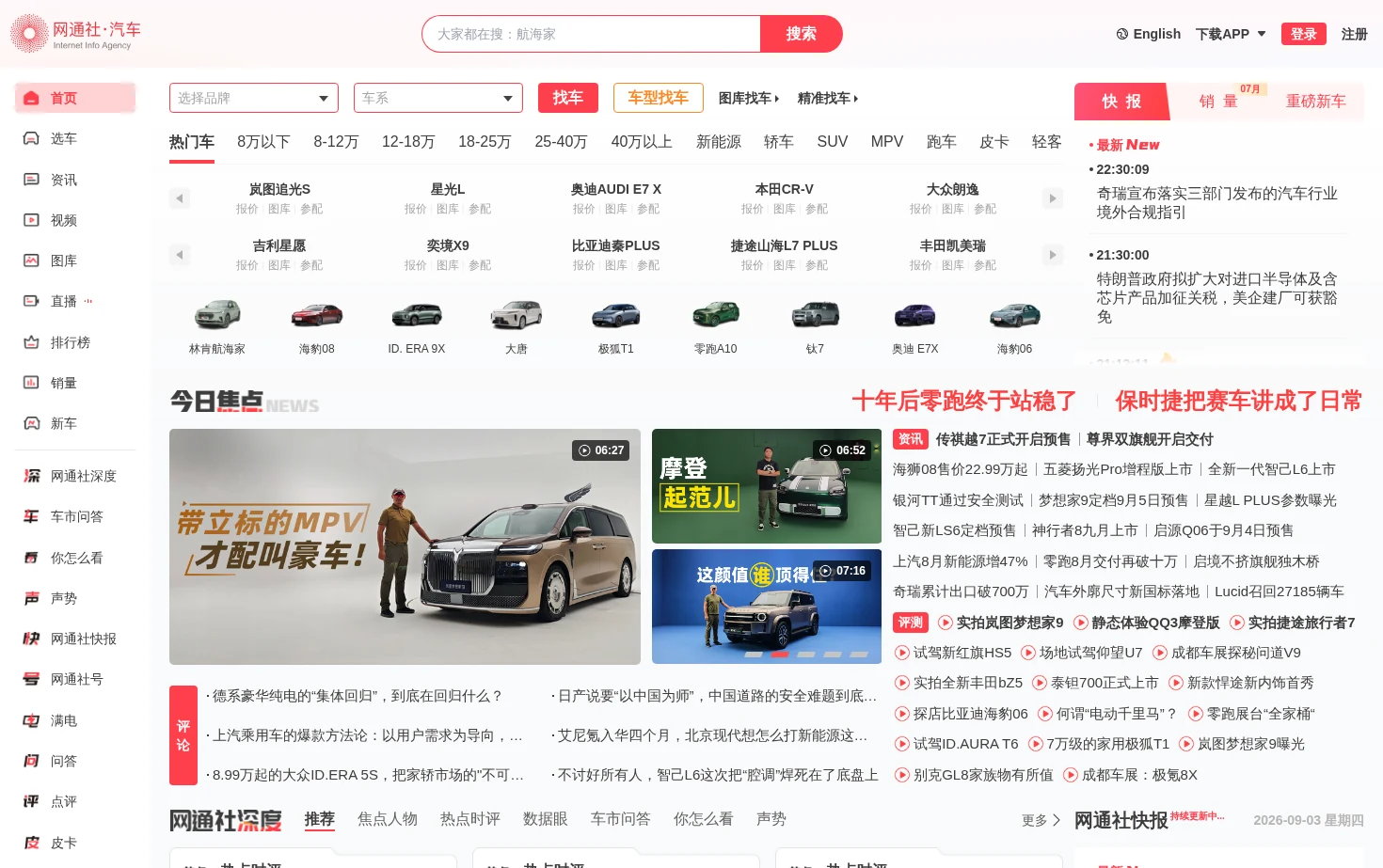Click 报价 under 星光L
Screen dimensions: 1383x868
(x=416, y=209)
